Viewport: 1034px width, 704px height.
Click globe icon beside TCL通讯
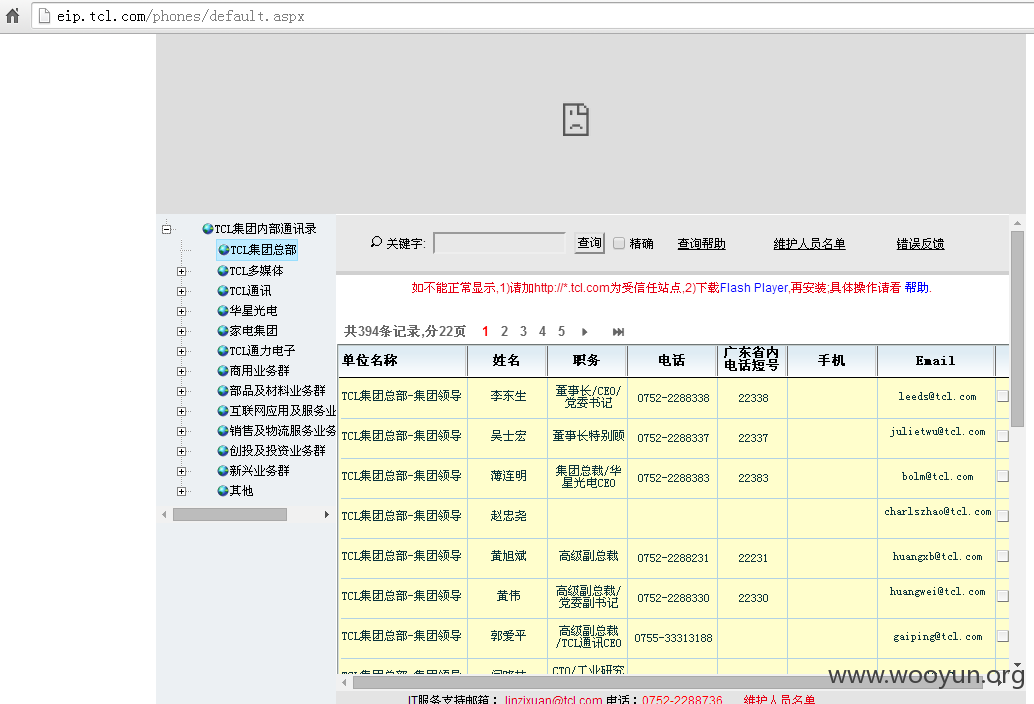click(x=224, y=291)
